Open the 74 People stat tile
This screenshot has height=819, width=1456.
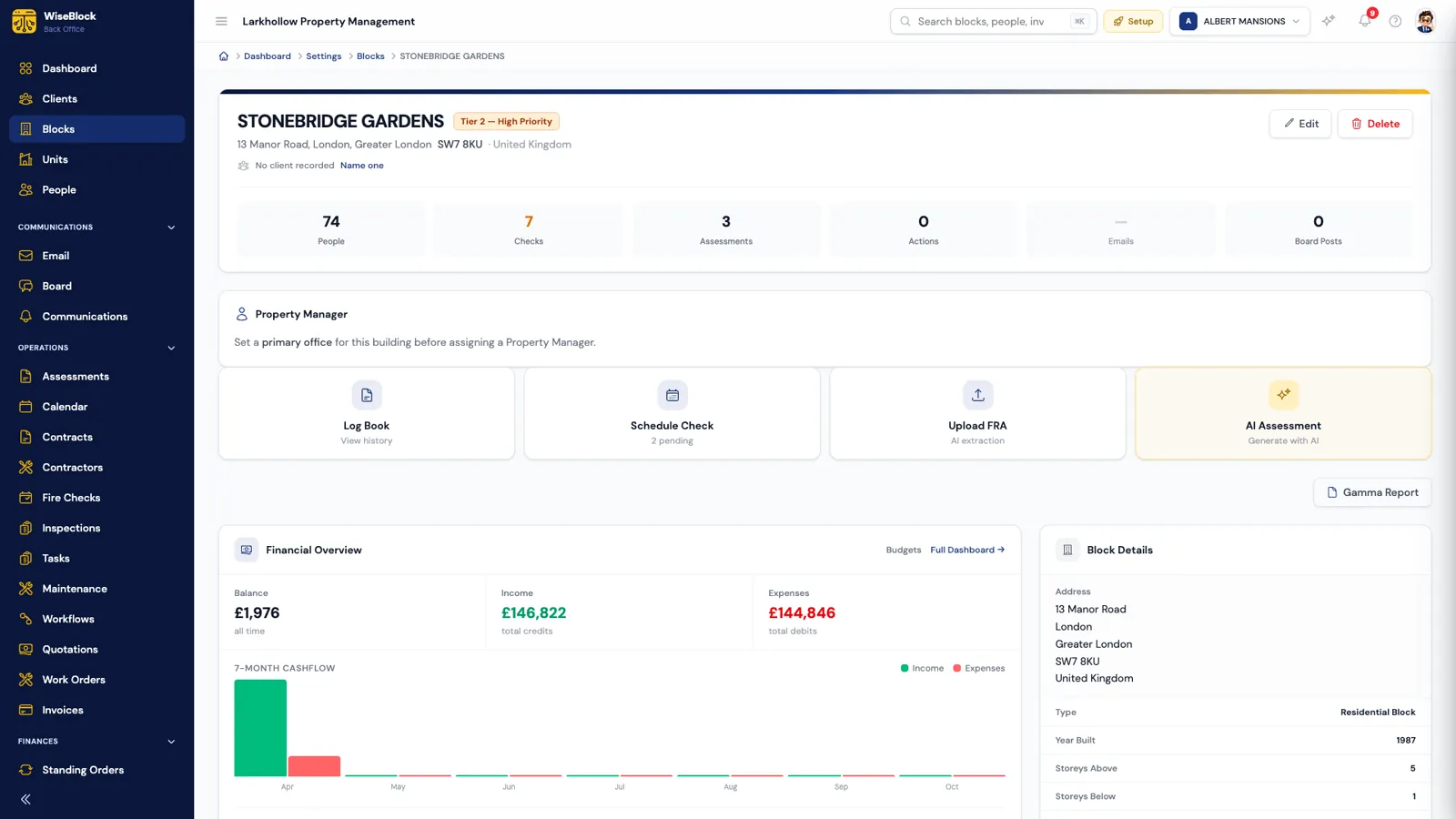331,229
